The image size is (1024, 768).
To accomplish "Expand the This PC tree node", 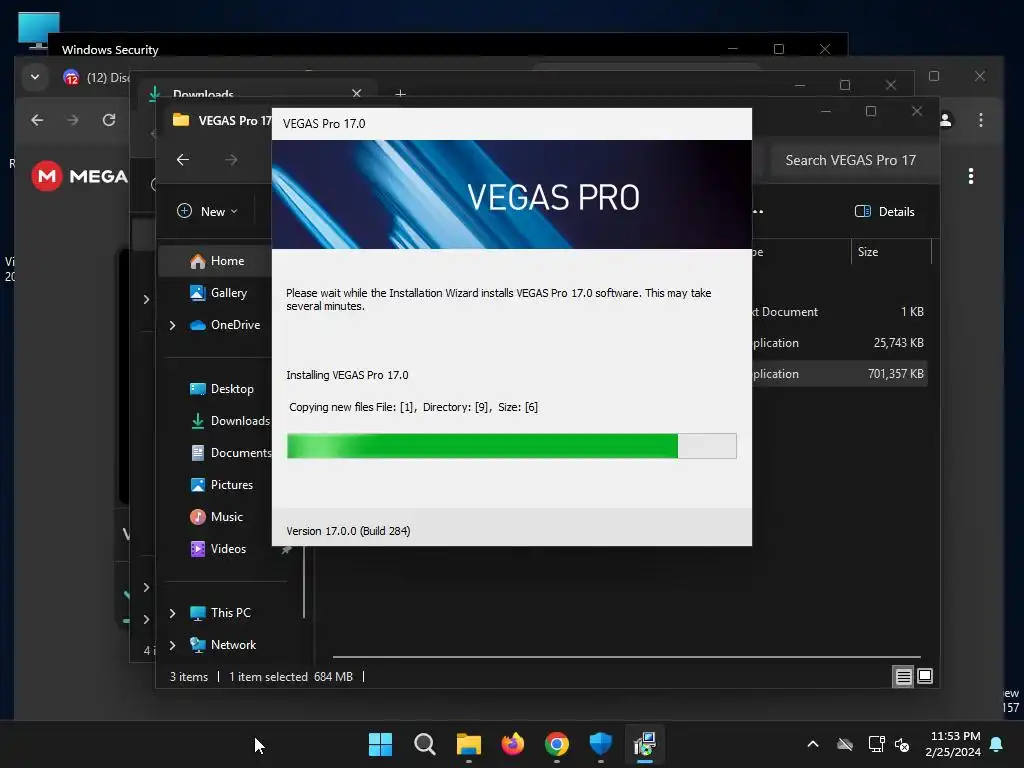I will pyautogui.click(x=172, y=613).
